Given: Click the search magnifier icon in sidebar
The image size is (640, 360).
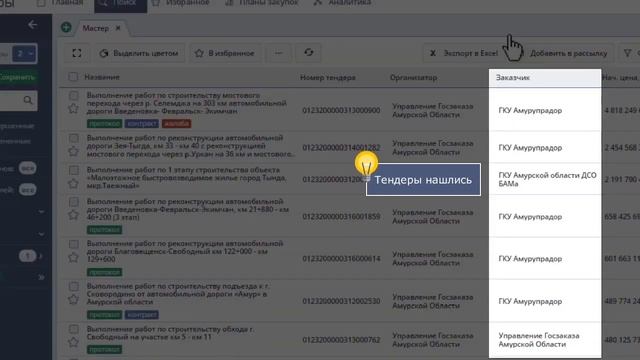Looking at the screenshot, I should pos(28,100).
